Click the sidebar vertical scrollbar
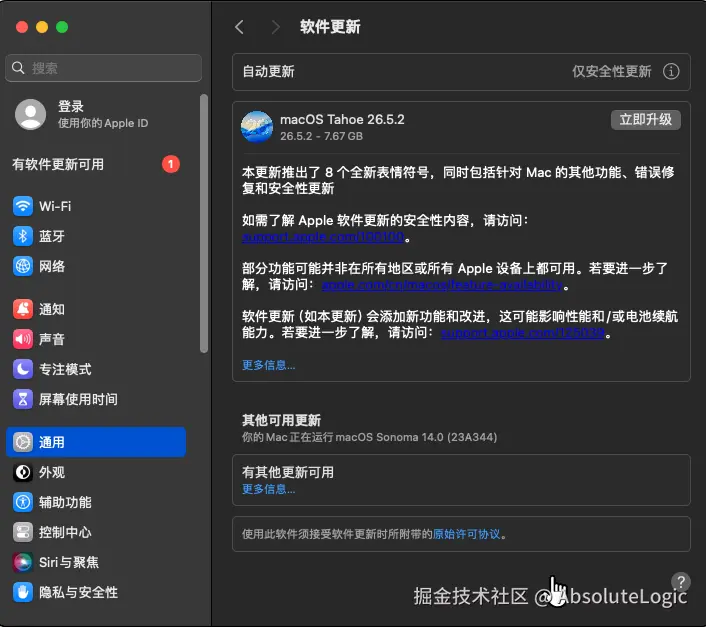This screenshot has height=627, width=706. (x=204, y=224)
